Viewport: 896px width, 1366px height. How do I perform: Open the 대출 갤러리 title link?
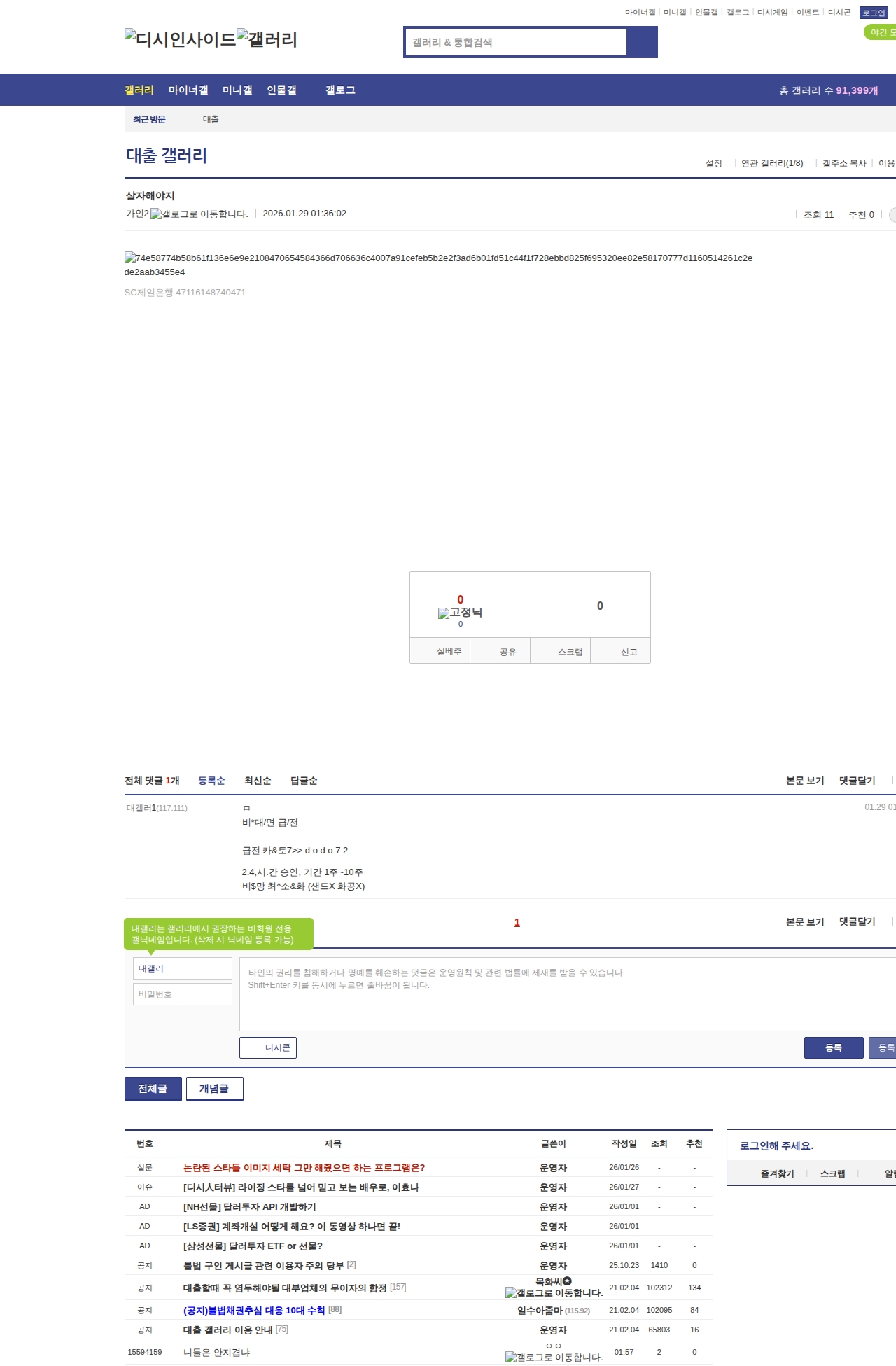pyautogui.click(x=167, y=155)
